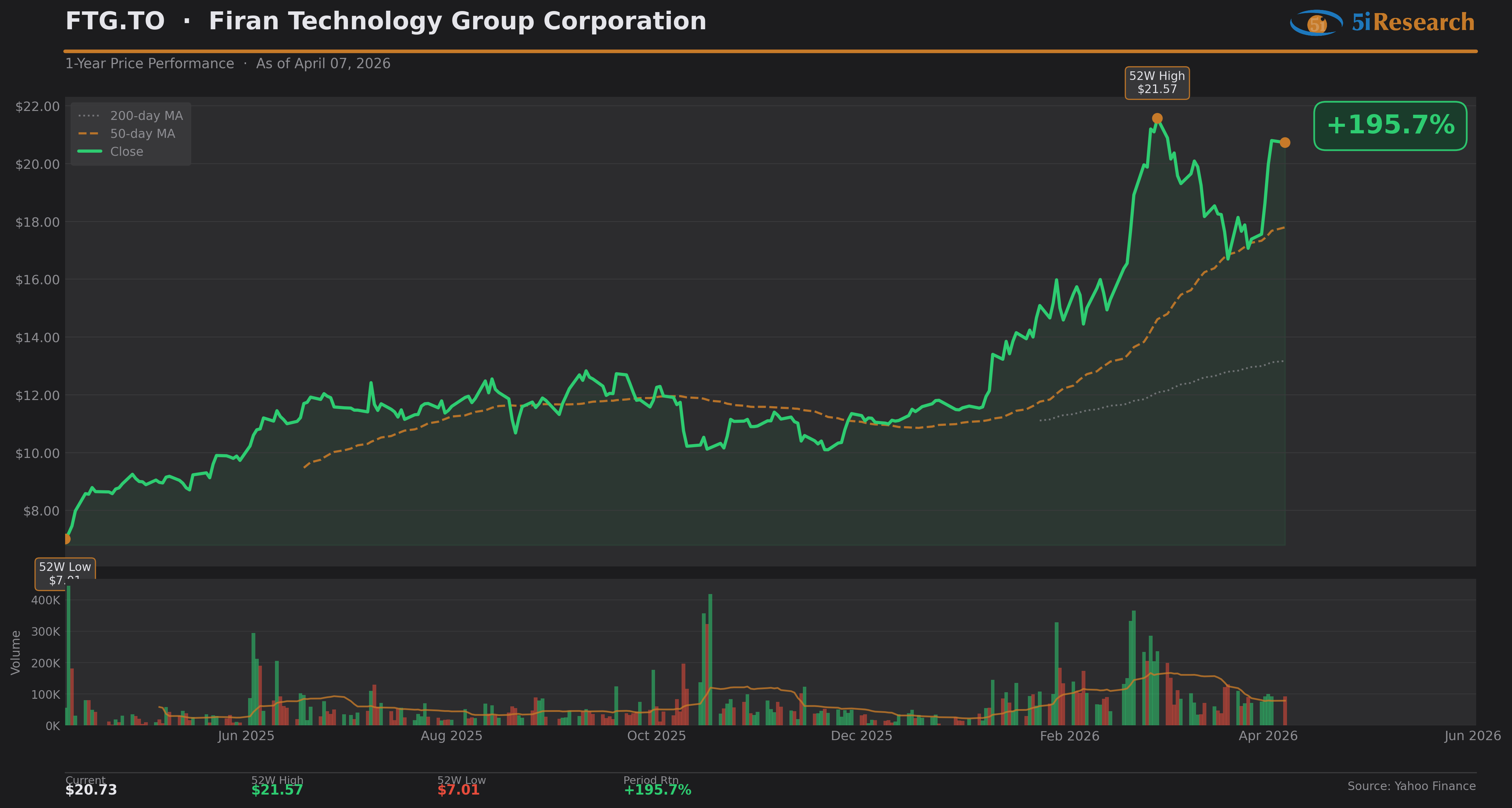This screenshot has width=1512, height=808.
Task: Click the Current $20.73 footer value
Action: (x=91, y=790)
